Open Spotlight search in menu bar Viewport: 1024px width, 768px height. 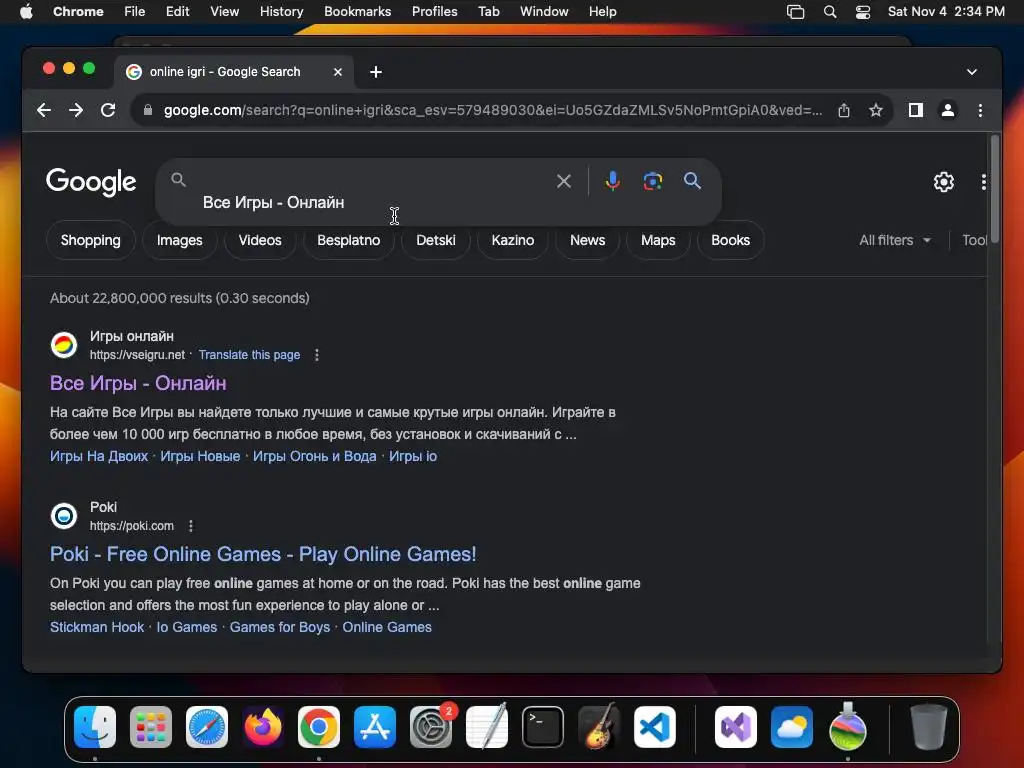(x=830, y=12)
